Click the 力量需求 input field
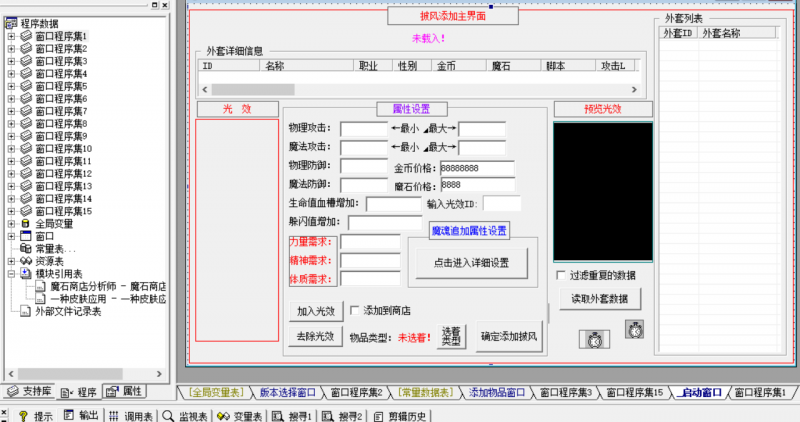Image resolution: width=800 pixels, height=422 pixels. [370, 242]
